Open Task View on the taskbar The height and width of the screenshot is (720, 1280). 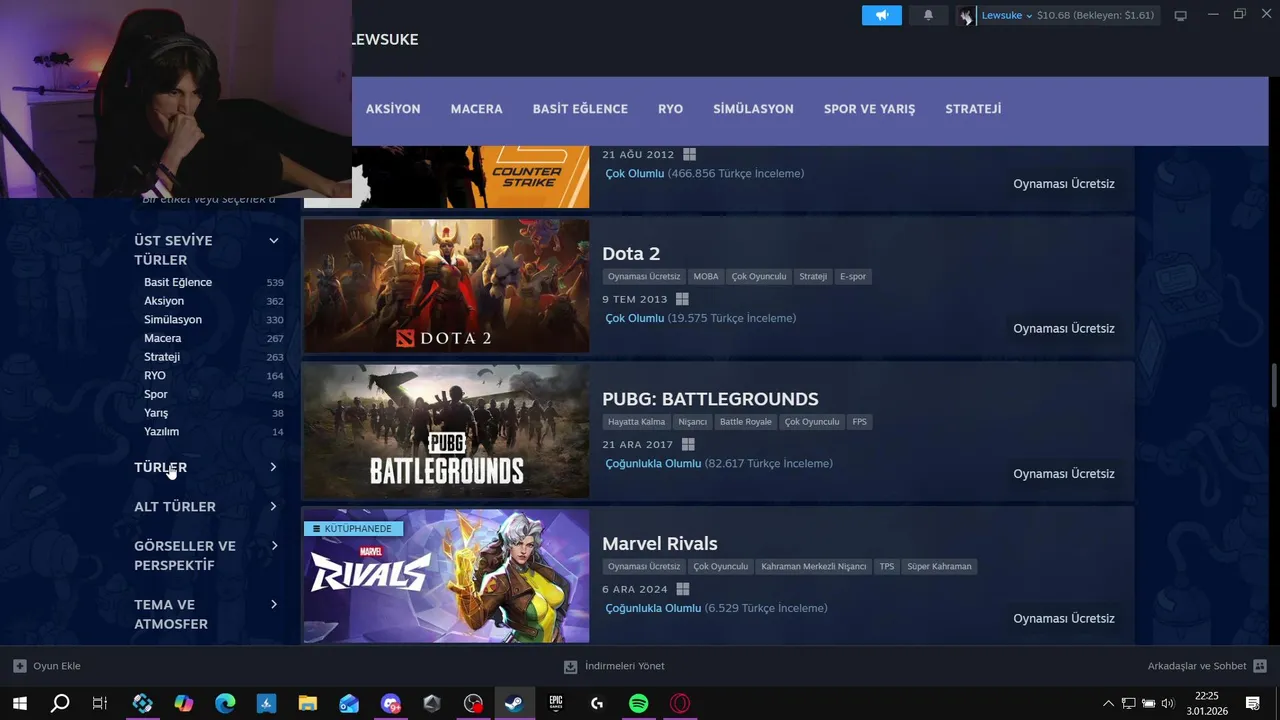point(100,703)
